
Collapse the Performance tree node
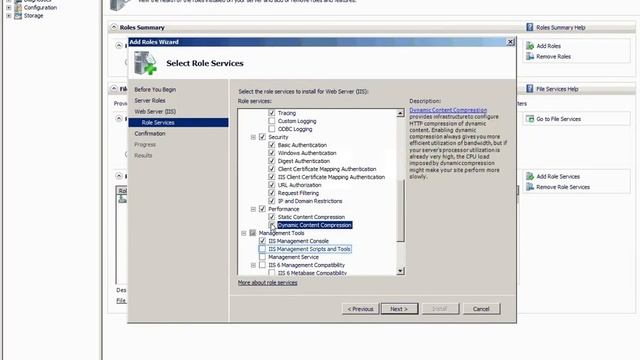click(x=253, y=209)
